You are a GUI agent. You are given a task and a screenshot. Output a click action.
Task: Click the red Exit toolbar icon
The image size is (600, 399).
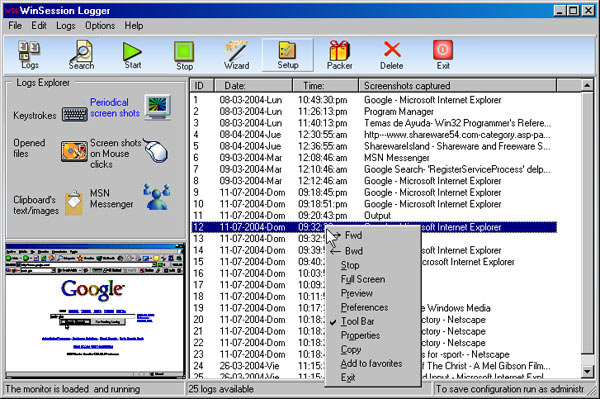coord(443,55)
